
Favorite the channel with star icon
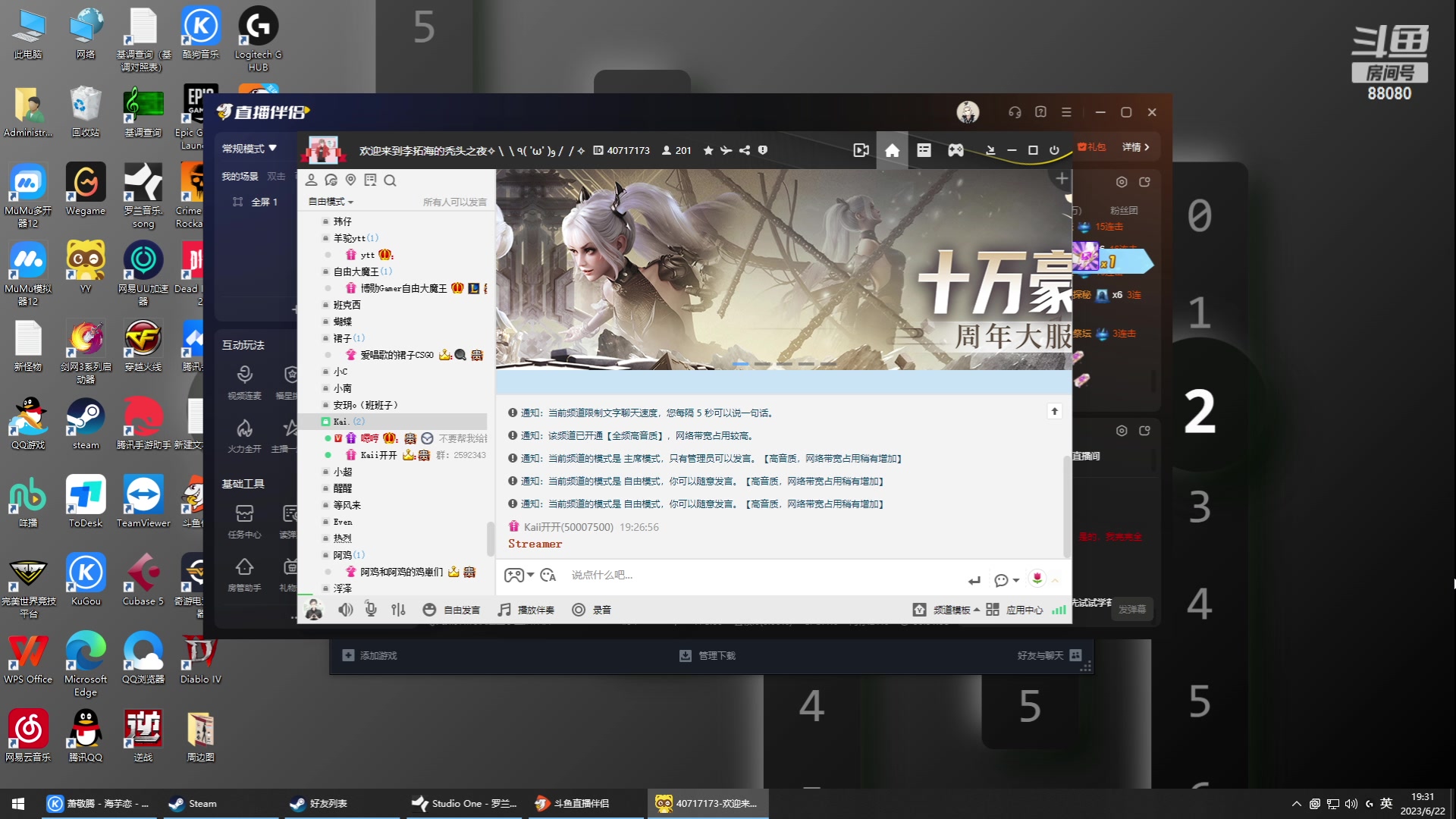[708, 150]
